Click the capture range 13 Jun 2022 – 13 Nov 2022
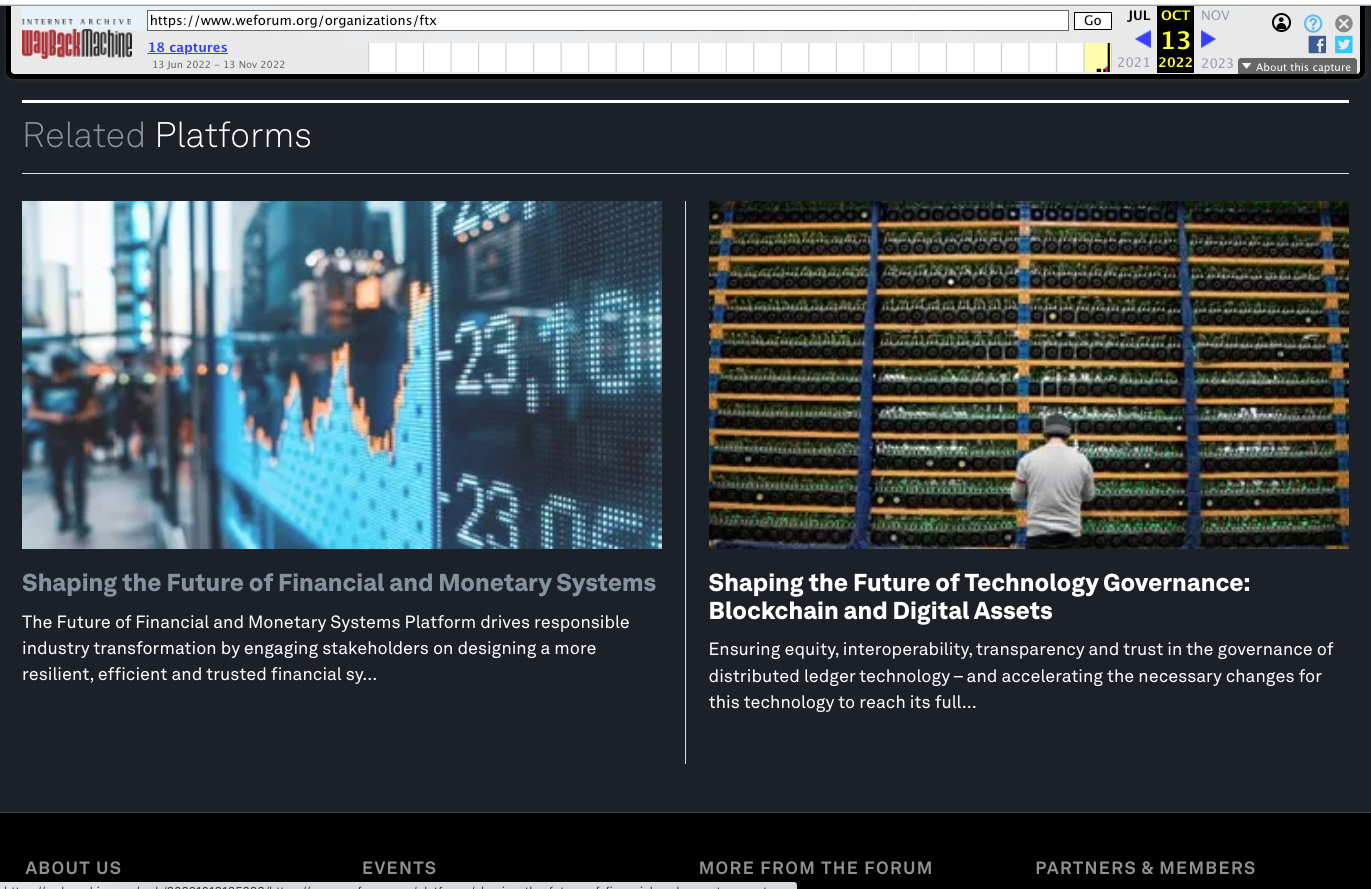Viewport: 1371px width, 889px height. coord(219,65)
